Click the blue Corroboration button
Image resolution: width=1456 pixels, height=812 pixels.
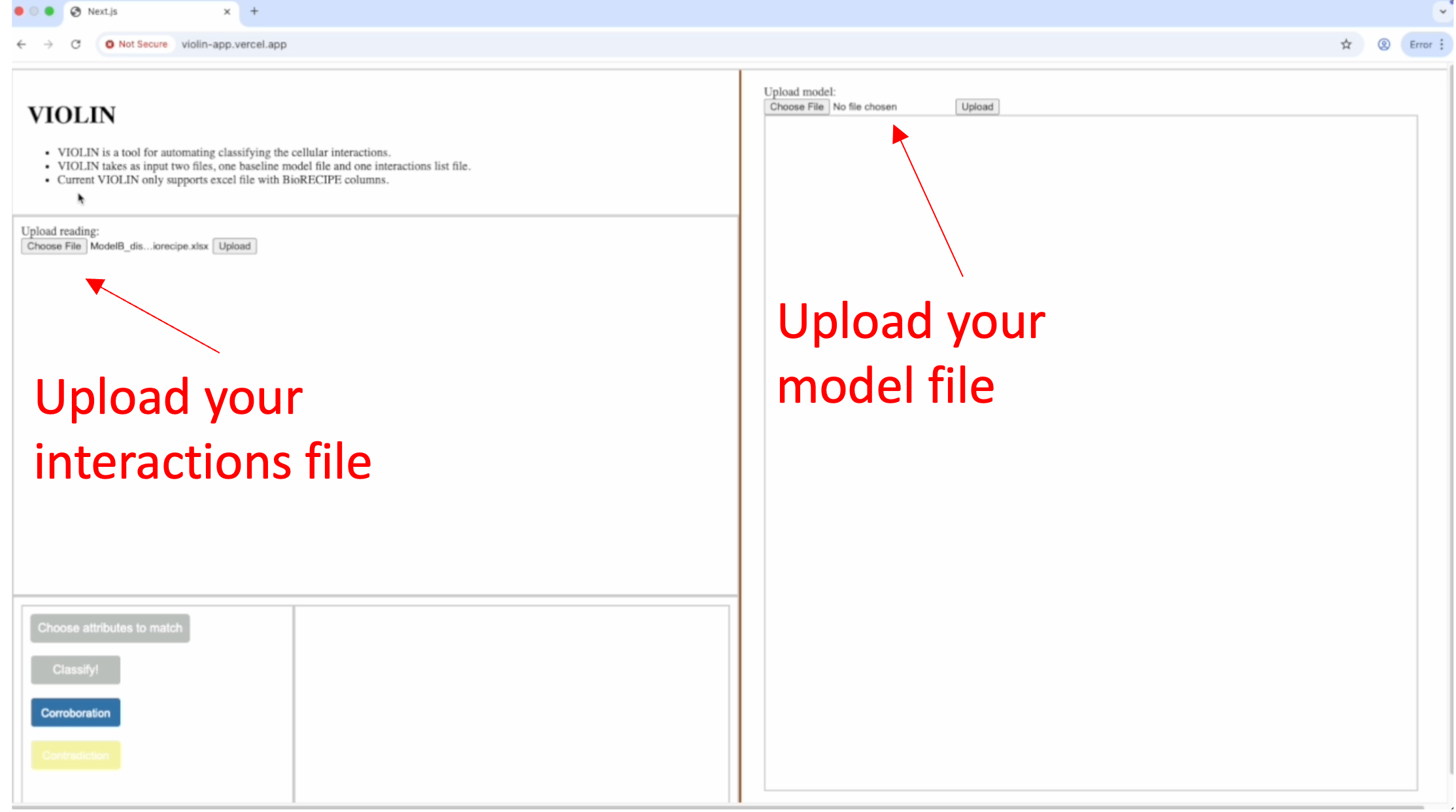pos(76,713)
